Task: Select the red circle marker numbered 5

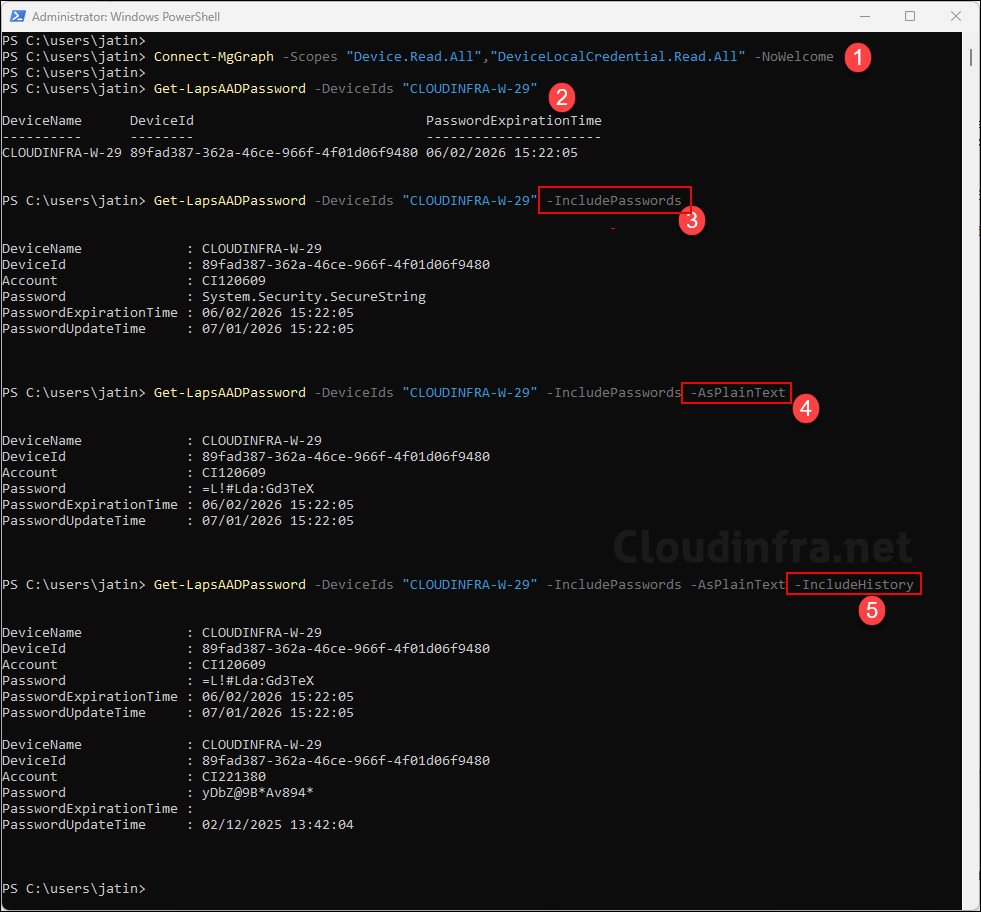Action: click(x=873, y=611)
